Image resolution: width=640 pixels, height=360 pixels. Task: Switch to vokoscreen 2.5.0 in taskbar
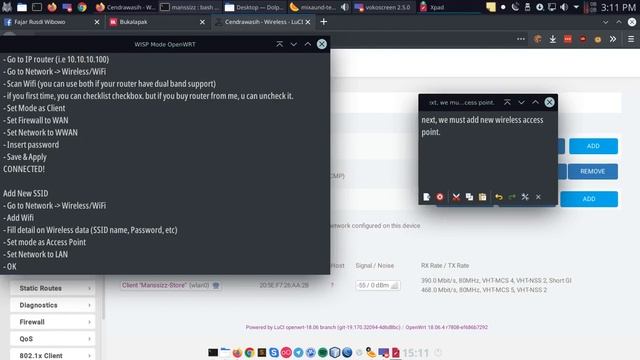[x=384, y=7]
